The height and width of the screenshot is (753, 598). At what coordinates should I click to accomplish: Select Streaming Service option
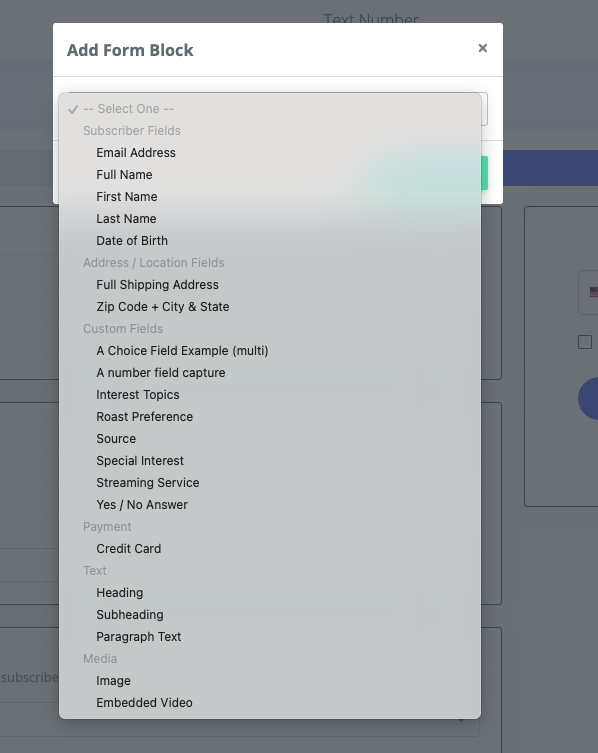pos(270,483)
